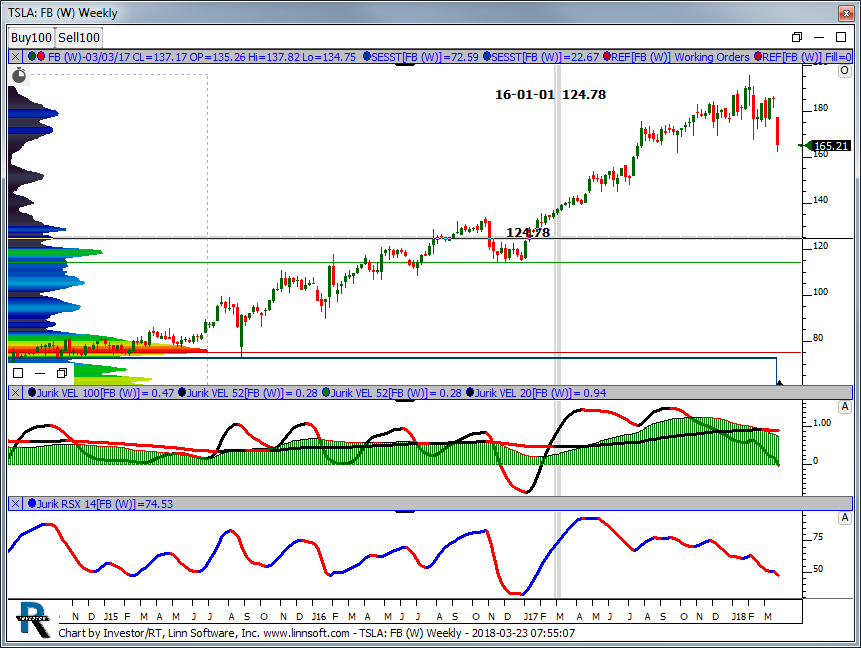861x648 pixels.
Task: Click the 50 value on RSX scale
Action: click(x=818, y=569)
